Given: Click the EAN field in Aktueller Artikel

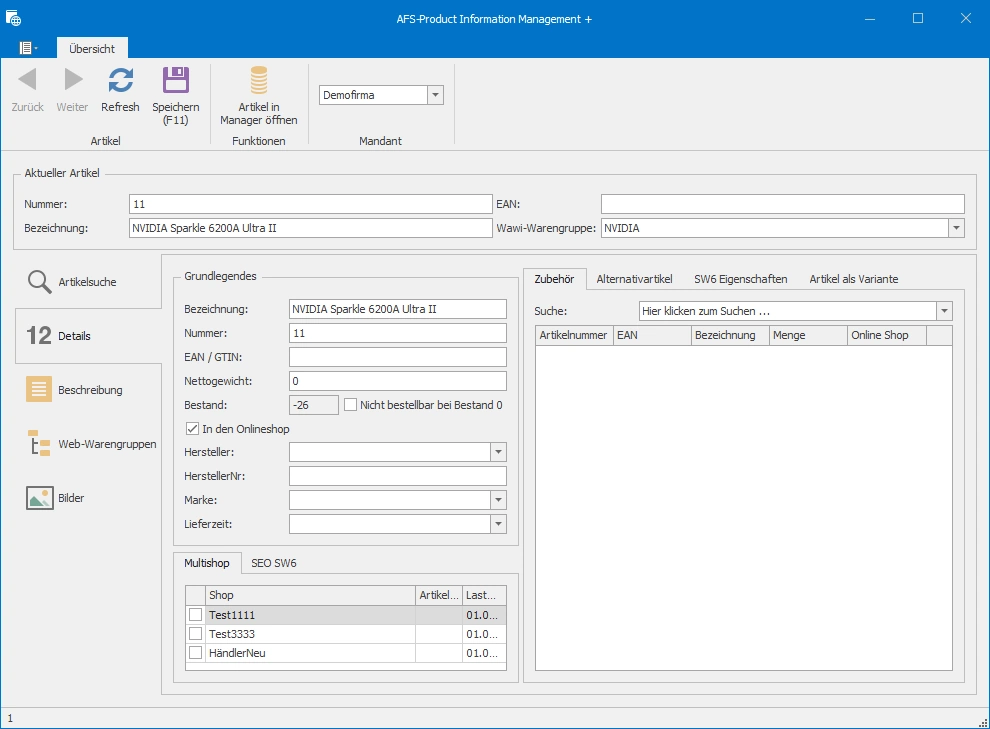Looking at the screenshot, I should pos(783,204).
